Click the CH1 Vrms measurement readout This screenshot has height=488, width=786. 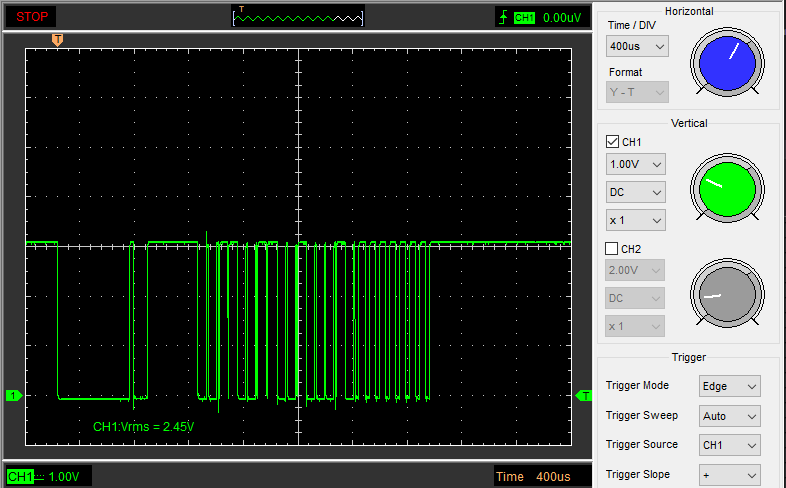point(143,427)
